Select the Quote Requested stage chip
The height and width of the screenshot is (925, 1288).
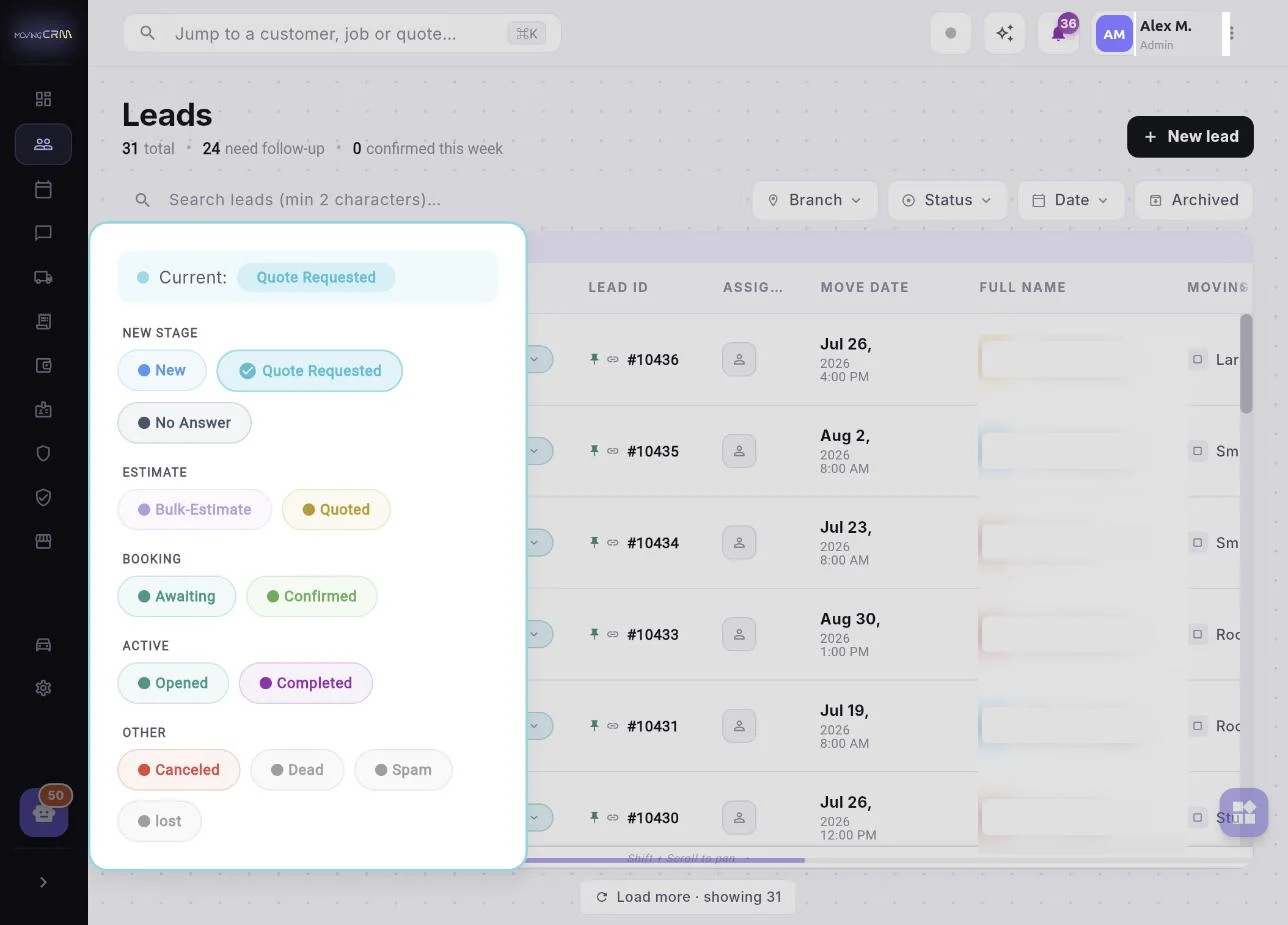click(310, 370)
